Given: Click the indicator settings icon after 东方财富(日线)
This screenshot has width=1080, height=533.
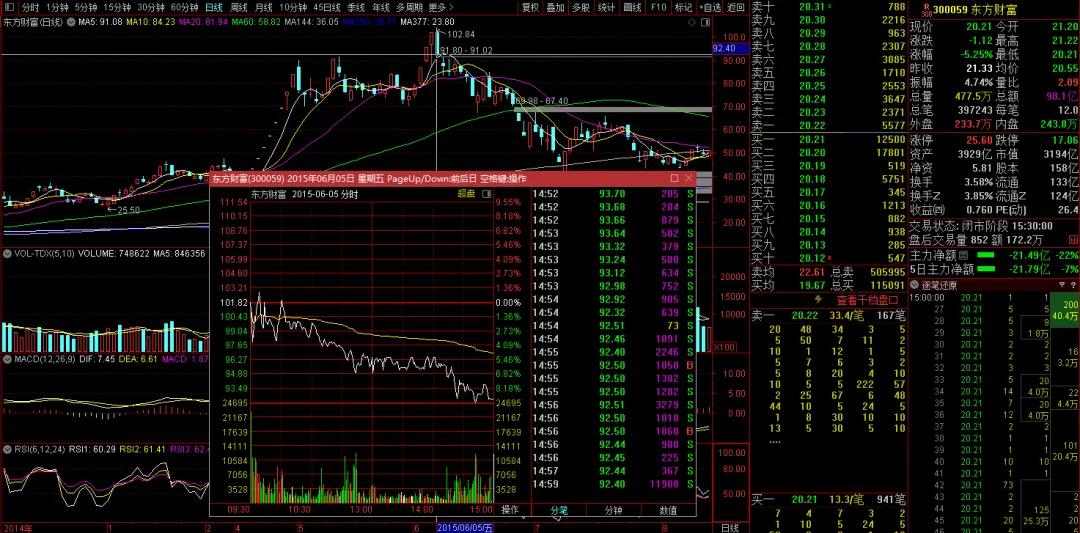Looking at the screenshot, I should pos(69,21).
